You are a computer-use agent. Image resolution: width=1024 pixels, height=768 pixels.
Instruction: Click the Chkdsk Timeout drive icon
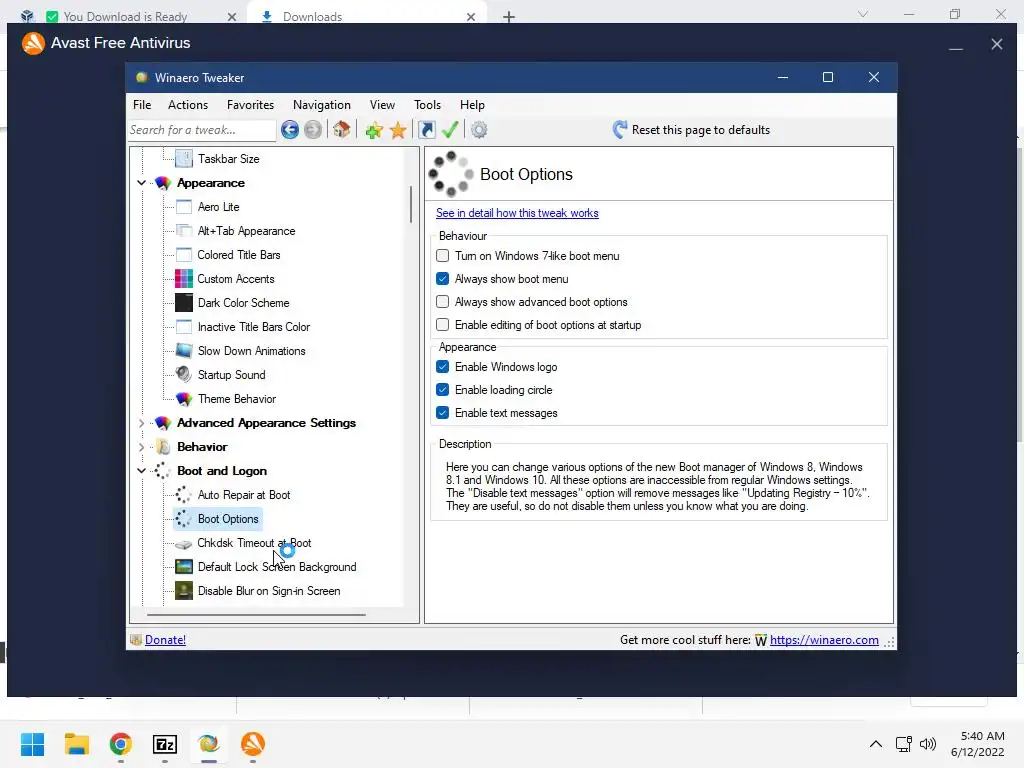[x=184, y=543]
